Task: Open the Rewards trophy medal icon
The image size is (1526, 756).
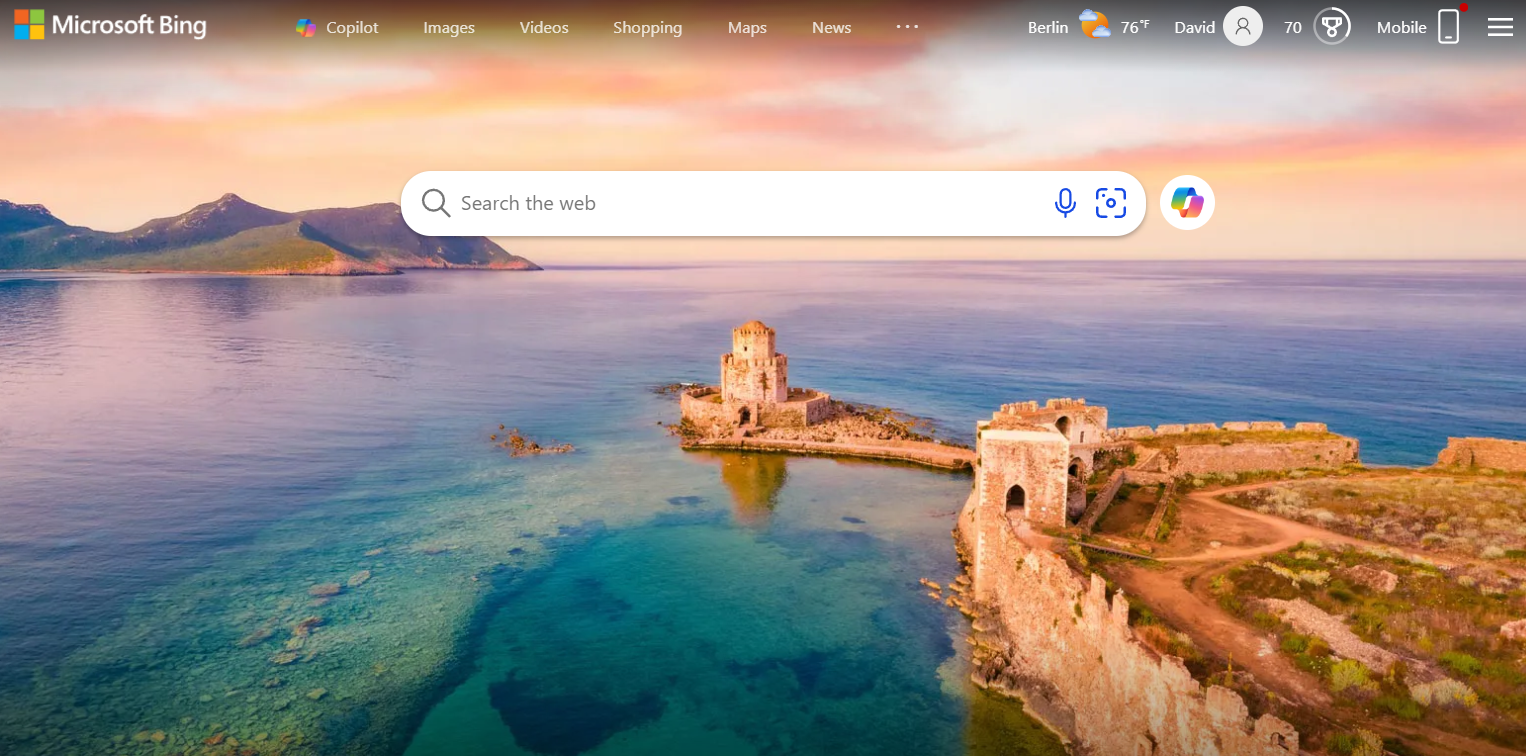Action: click(1331, 27)
